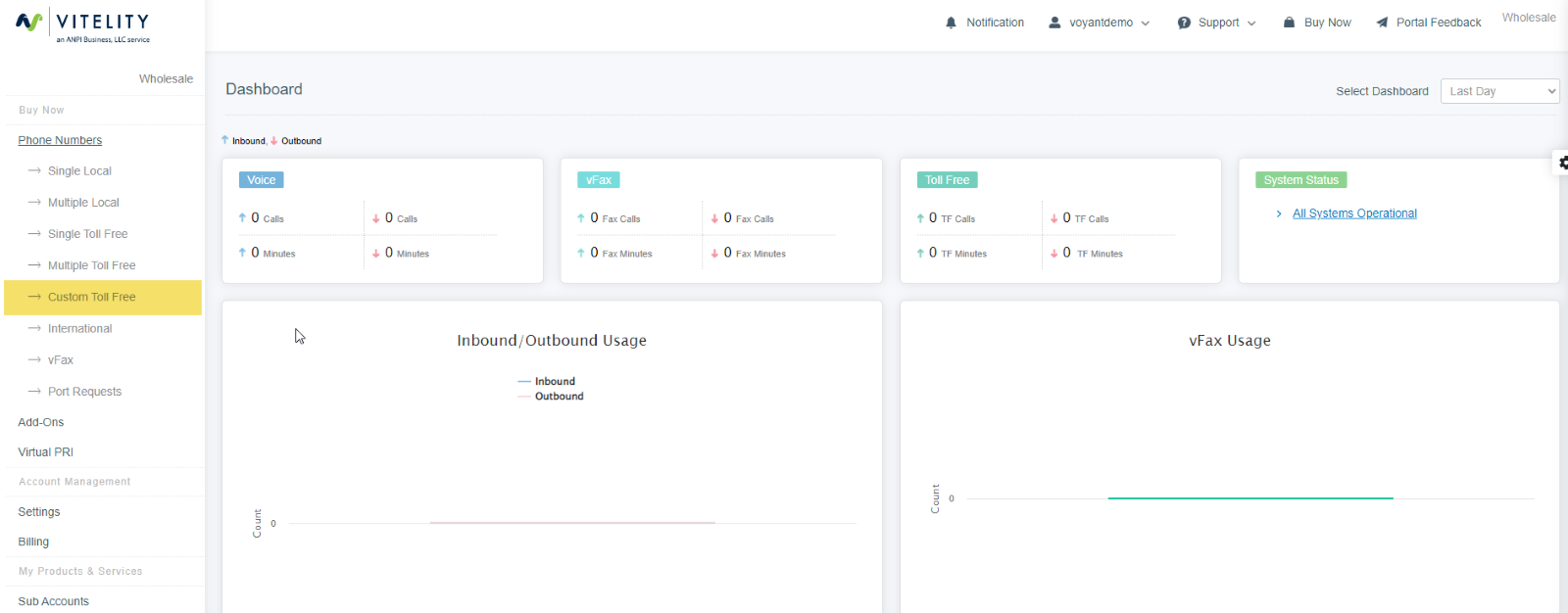Open the Select Dashboard Last Day dropdown

tap(1498, 91)
